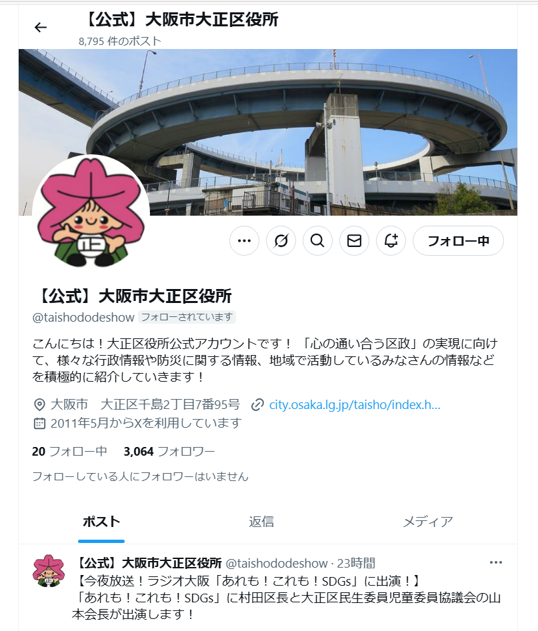Open the pink flower mascot profile picture
Screen dimensions: 538x631
tap(91, 213)
